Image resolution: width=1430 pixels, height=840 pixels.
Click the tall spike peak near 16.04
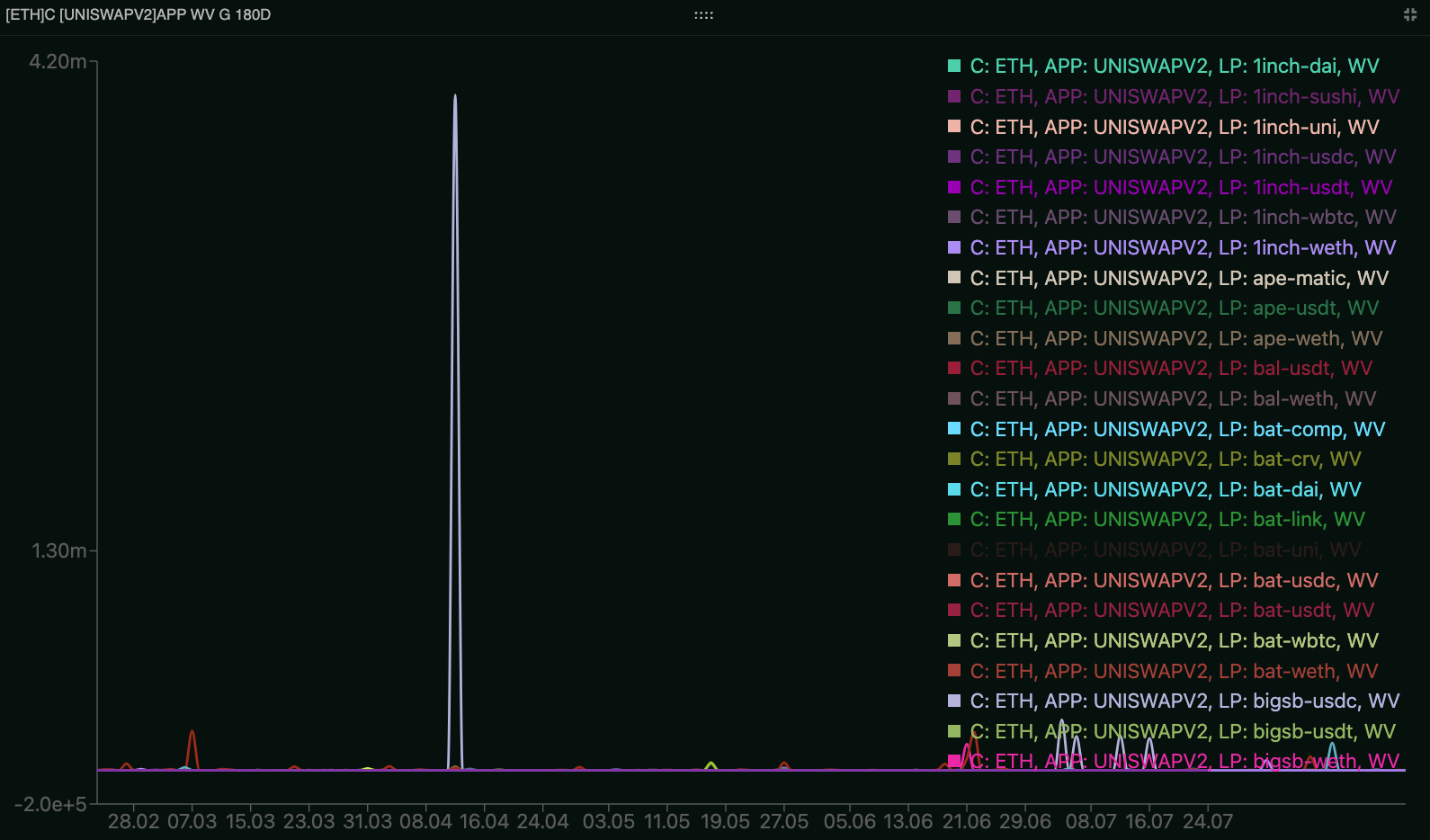pyautogui.click(x=455, y=95)
